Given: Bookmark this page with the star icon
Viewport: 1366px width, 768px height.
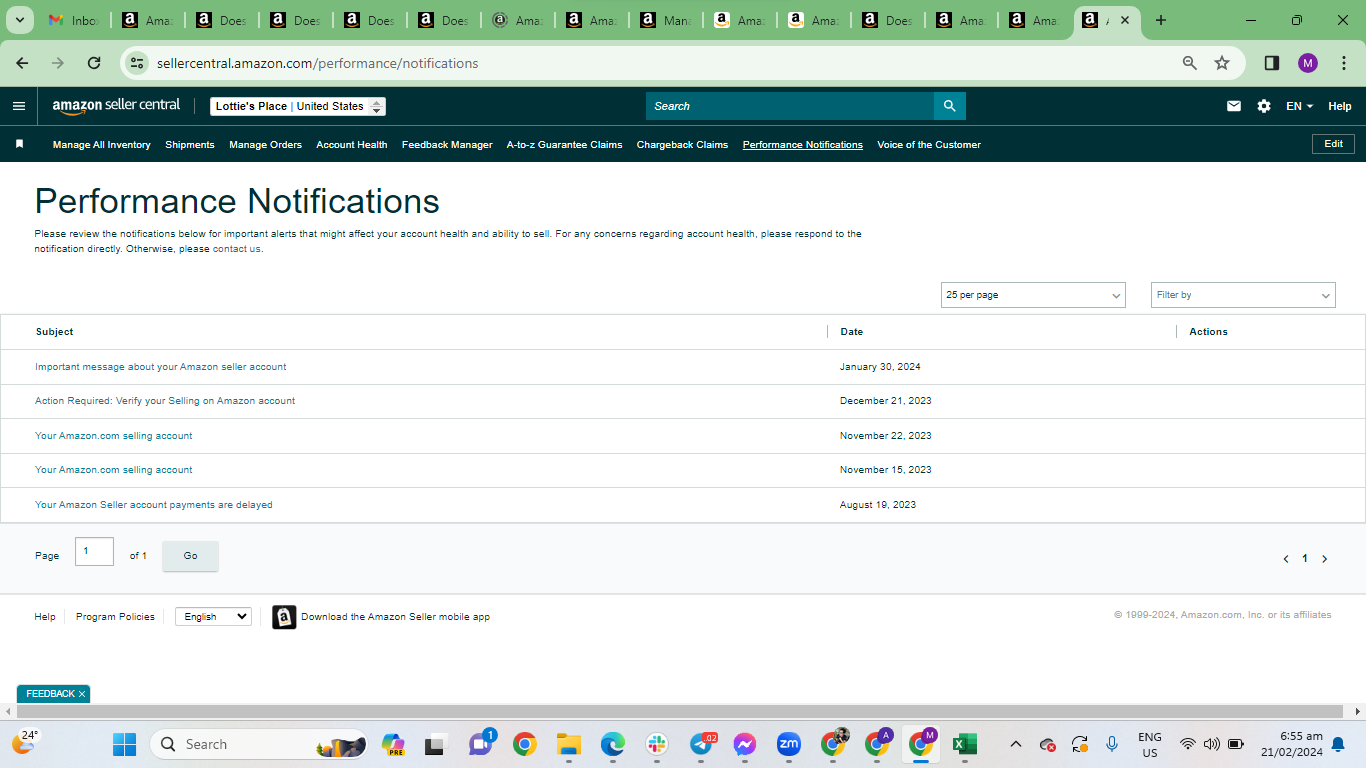Looking at the screenshot, I should coord(1222,63).
